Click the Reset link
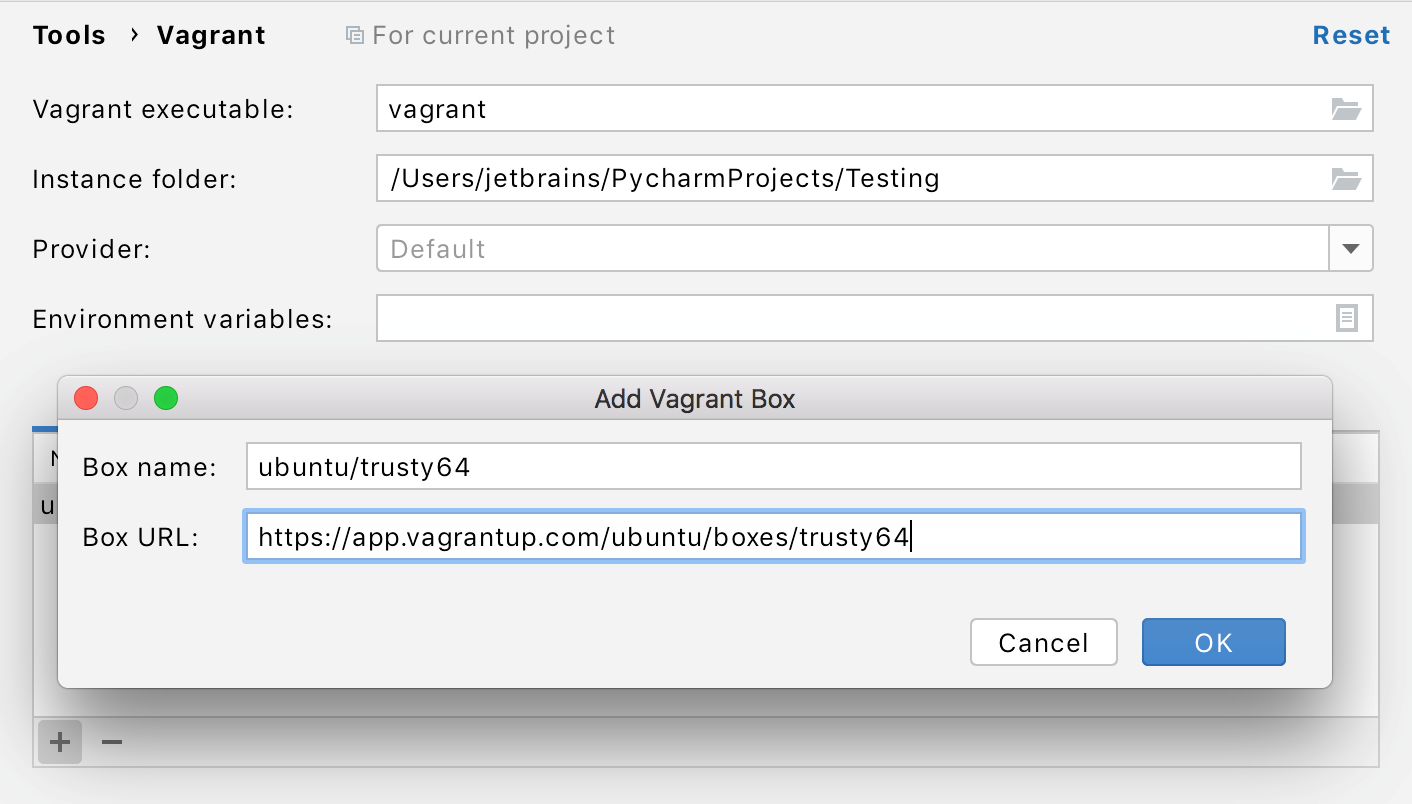Screen dimensions: 1412x804 1351,34
